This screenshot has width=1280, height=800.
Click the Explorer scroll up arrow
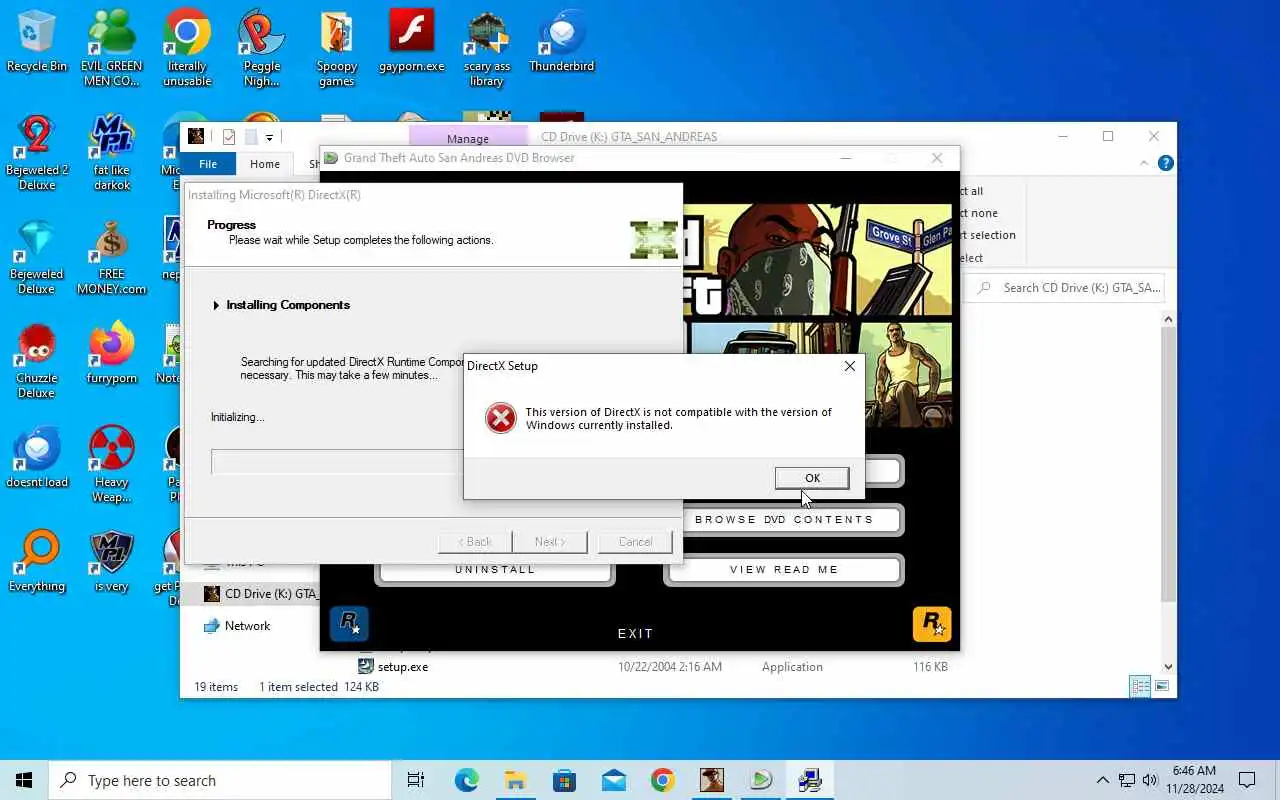(x=1168, y=319)
